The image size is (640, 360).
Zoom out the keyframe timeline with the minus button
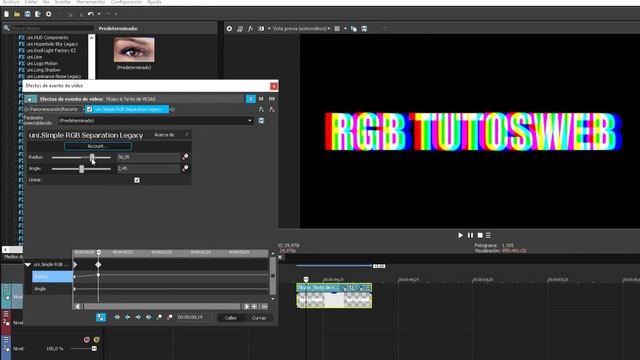point(264,306)
